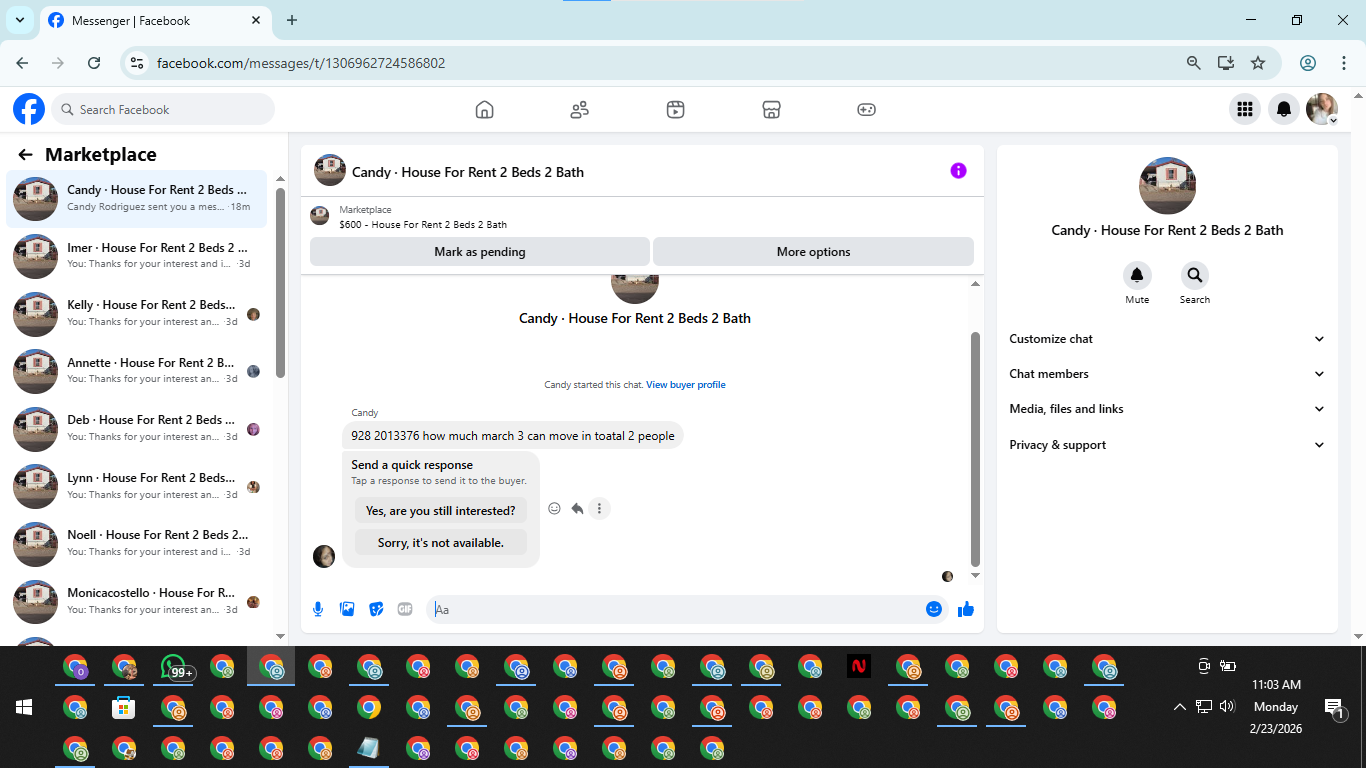Mark the listing as pending
Image resolution: width=1366 pixels, height=768 pixels.
point(480,252)
